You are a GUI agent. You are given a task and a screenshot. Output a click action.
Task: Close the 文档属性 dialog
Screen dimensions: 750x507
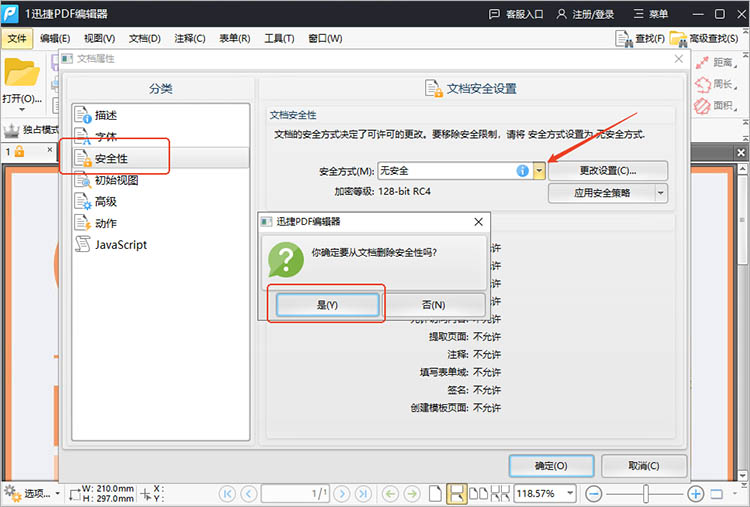(x=678, y=59)
